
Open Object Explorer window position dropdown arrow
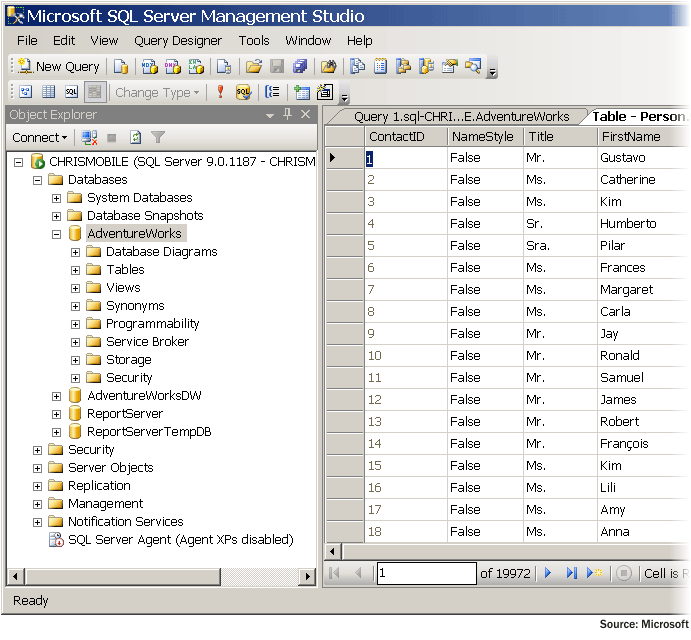tap(270, 115)
